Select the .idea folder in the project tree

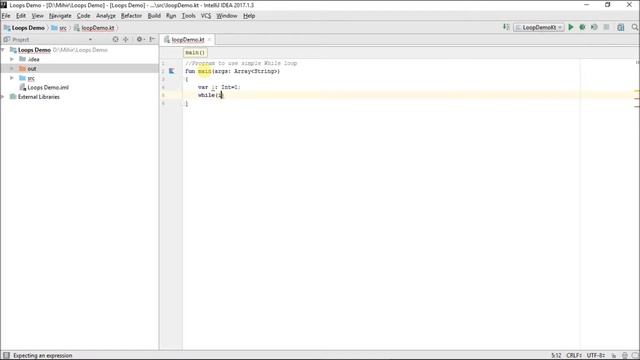click(33, 59)
